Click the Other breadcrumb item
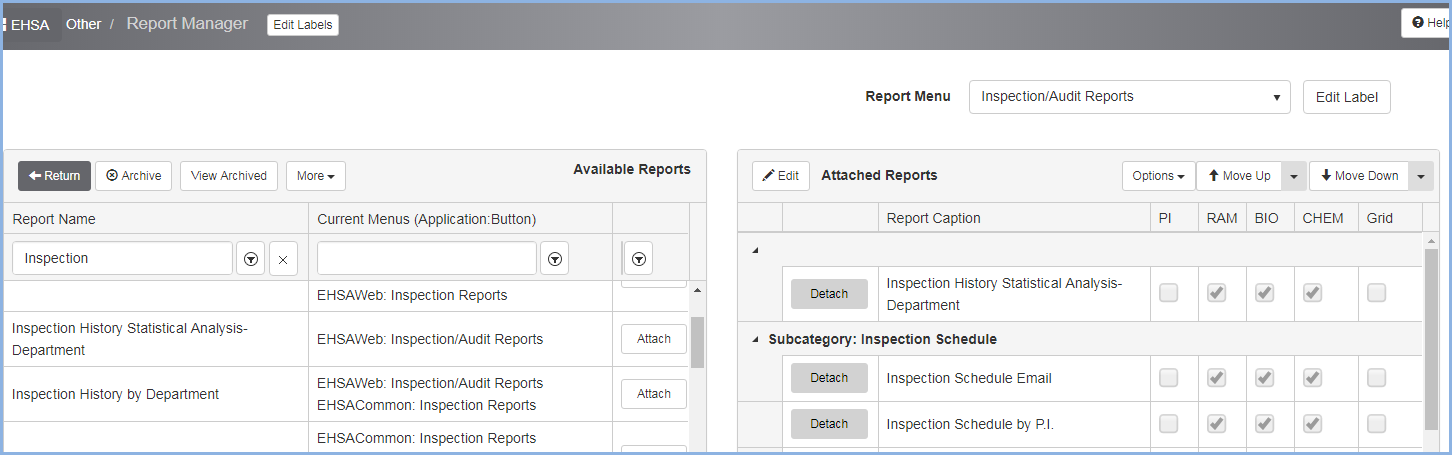Viewport: 1452px width, 455px height. [83, 24]
